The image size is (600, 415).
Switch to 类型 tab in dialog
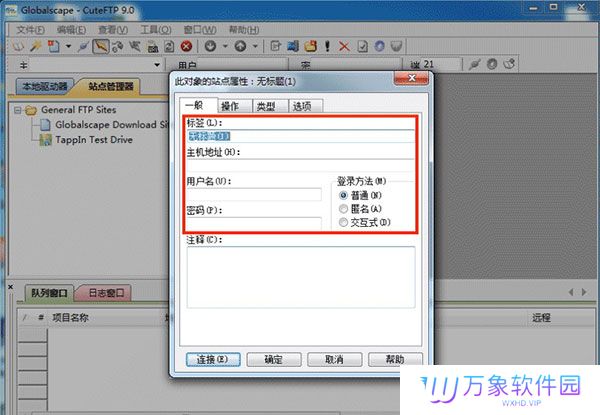click(x=270, y=106)
